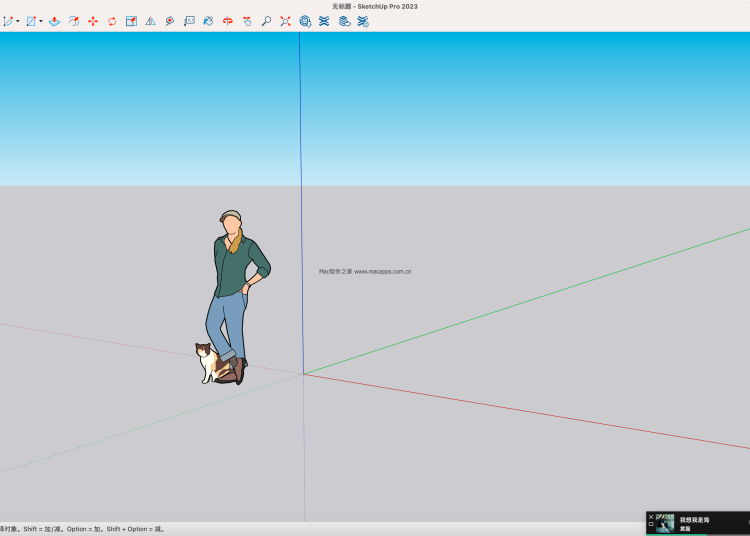This screenshot has width=750, height=536.
Task: Pick the Scale tool
Action: pos(131,21)
